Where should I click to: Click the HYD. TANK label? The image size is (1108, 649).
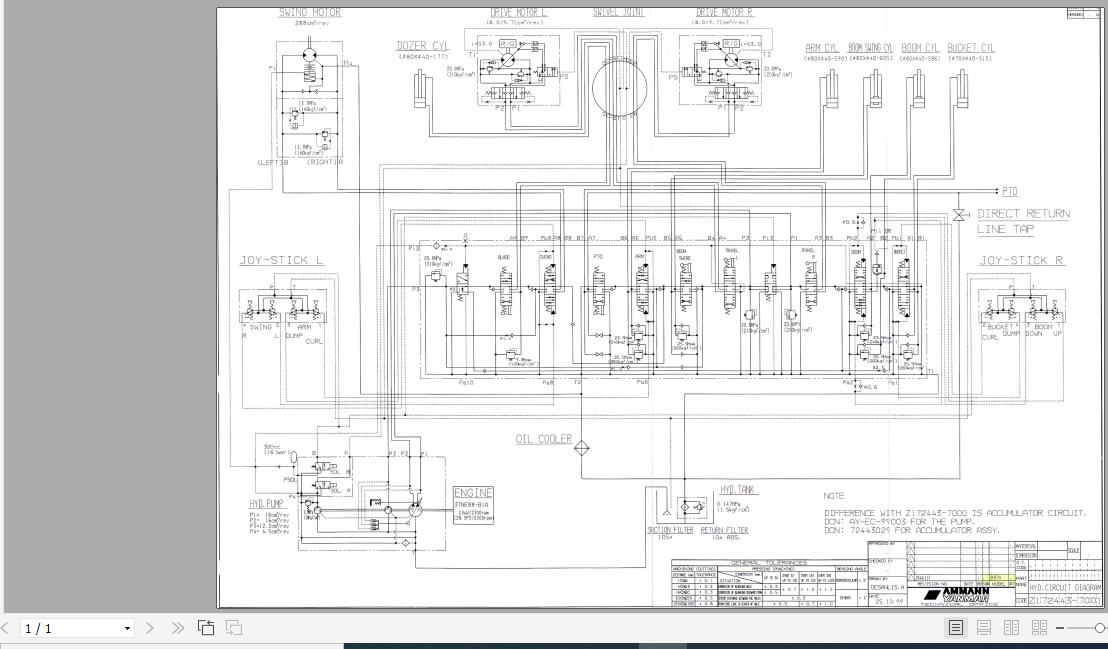pyautogui.click(x=737, y=490)
